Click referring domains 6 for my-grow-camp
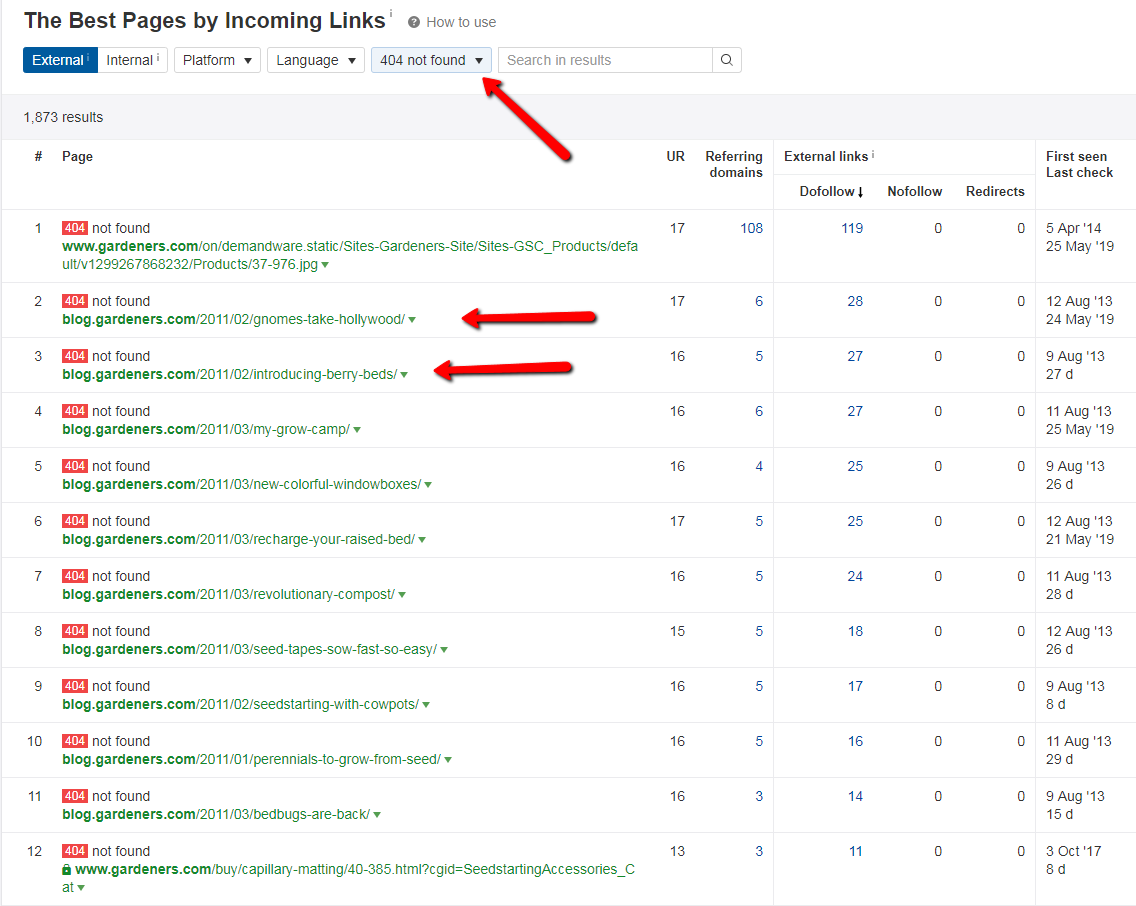The image size is (1136, 906). point(759,411)
